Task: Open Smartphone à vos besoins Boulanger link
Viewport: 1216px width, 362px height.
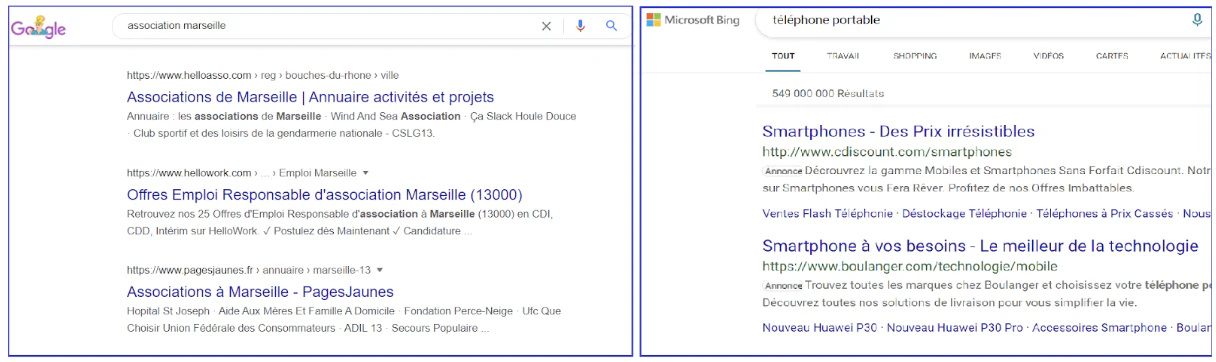Action: [x=980, y=246]
